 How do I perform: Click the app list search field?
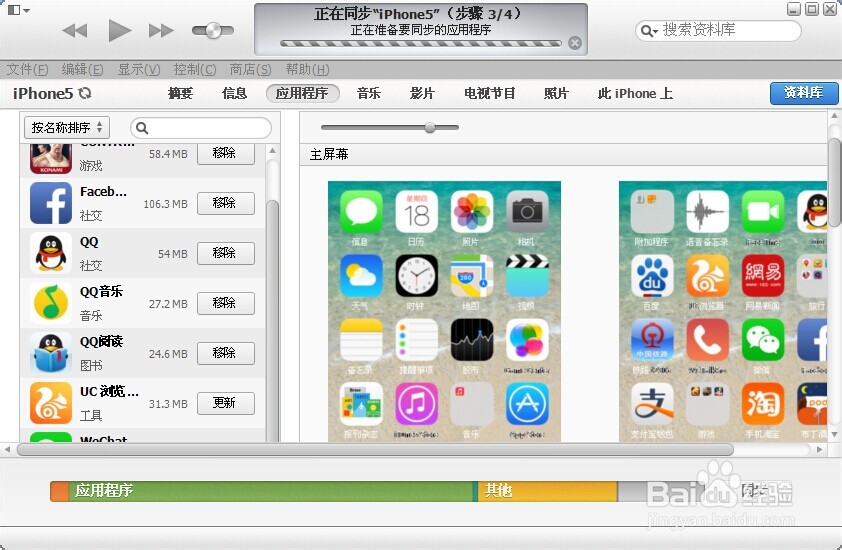pyautogui.click(x=201, y=128)
